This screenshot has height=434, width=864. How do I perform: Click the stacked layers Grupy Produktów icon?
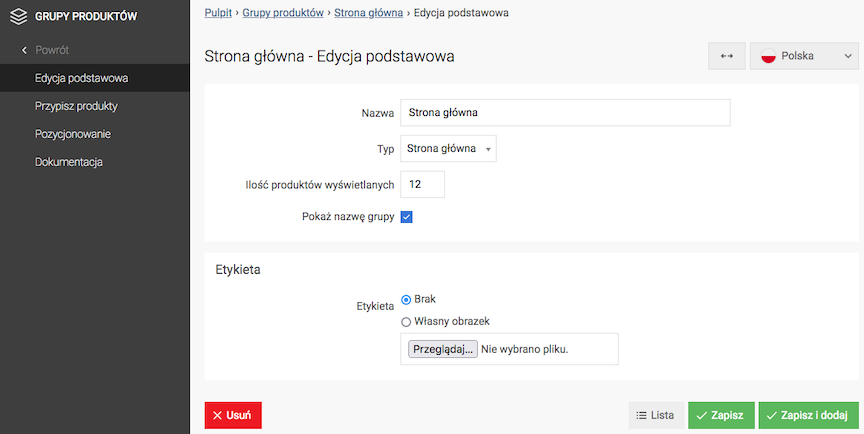tap(18, 17)
